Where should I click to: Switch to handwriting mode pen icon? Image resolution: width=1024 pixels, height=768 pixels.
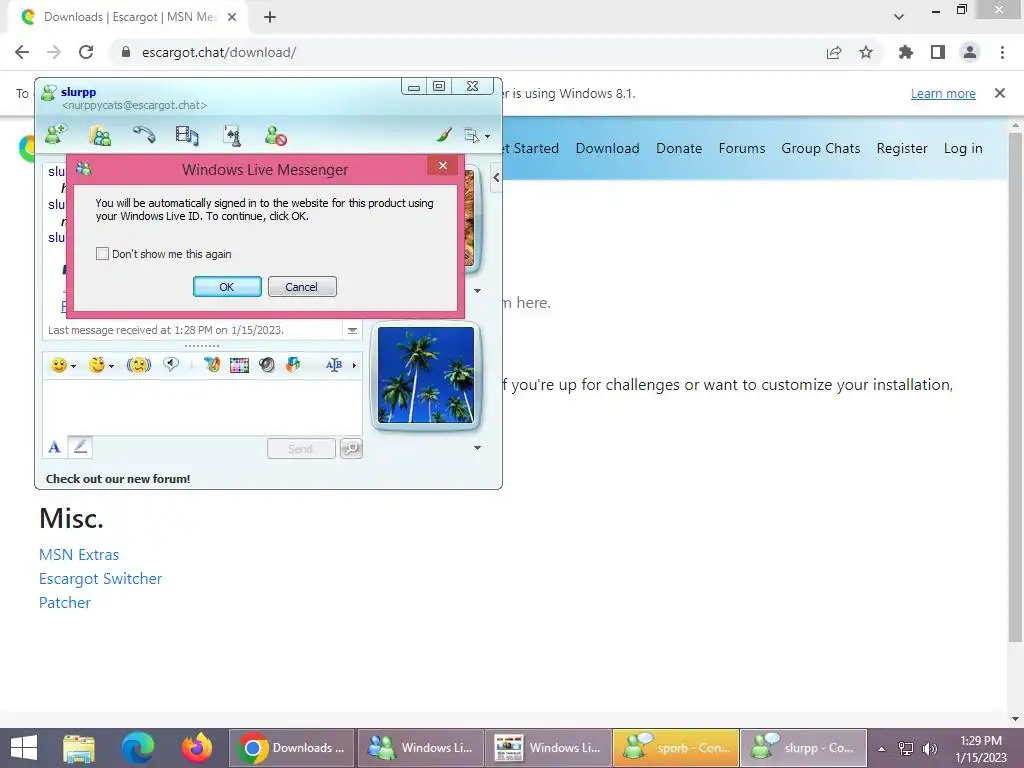click(80, 447)
